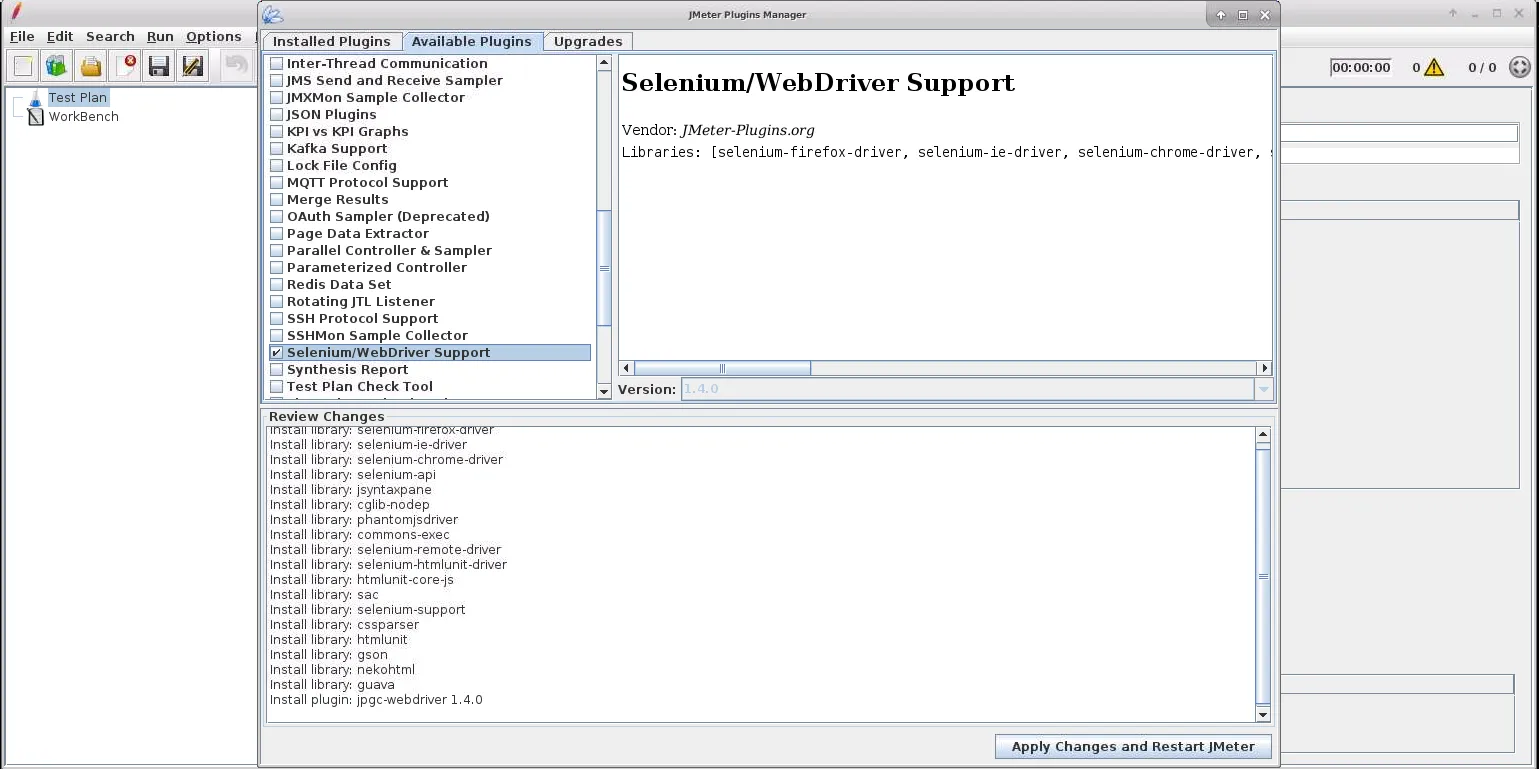
Task: Click the description pane scroll-right arrow
Action: (1265, 368)
